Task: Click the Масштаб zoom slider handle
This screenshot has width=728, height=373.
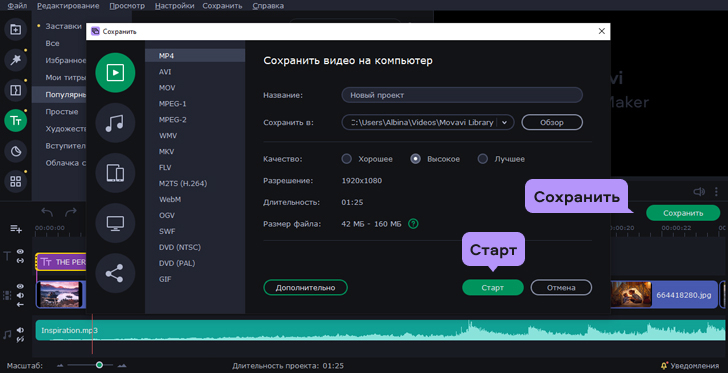Action: click(99, 365)
